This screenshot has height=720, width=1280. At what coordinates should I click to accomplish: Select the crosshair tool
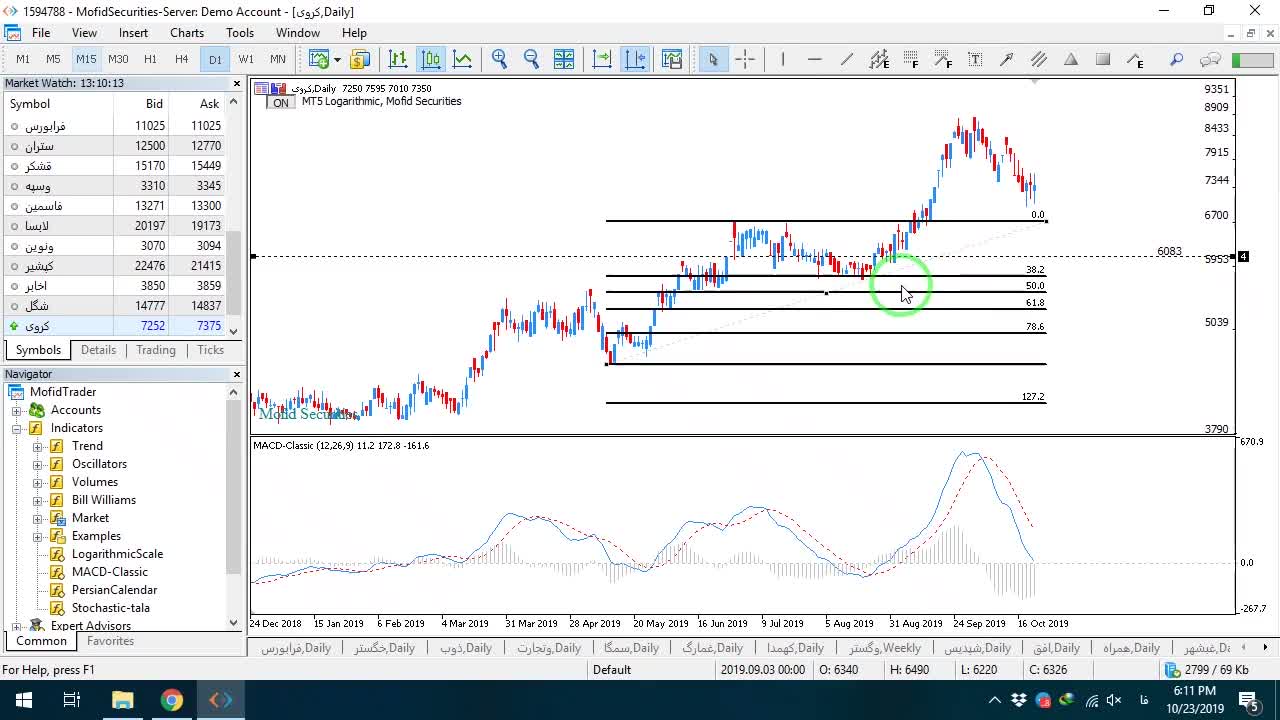pos(745,59)
